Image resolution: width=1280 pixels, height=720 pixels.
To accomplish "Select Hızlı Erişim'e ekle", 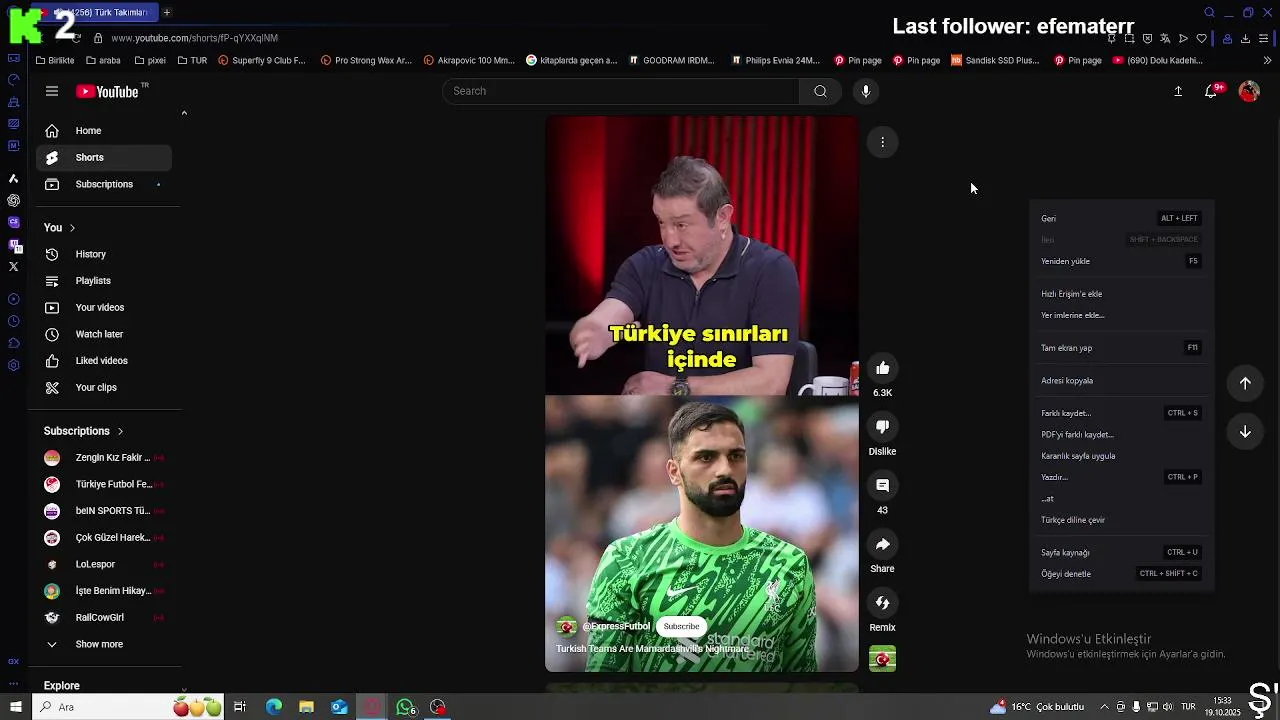I will [1121, 294].
